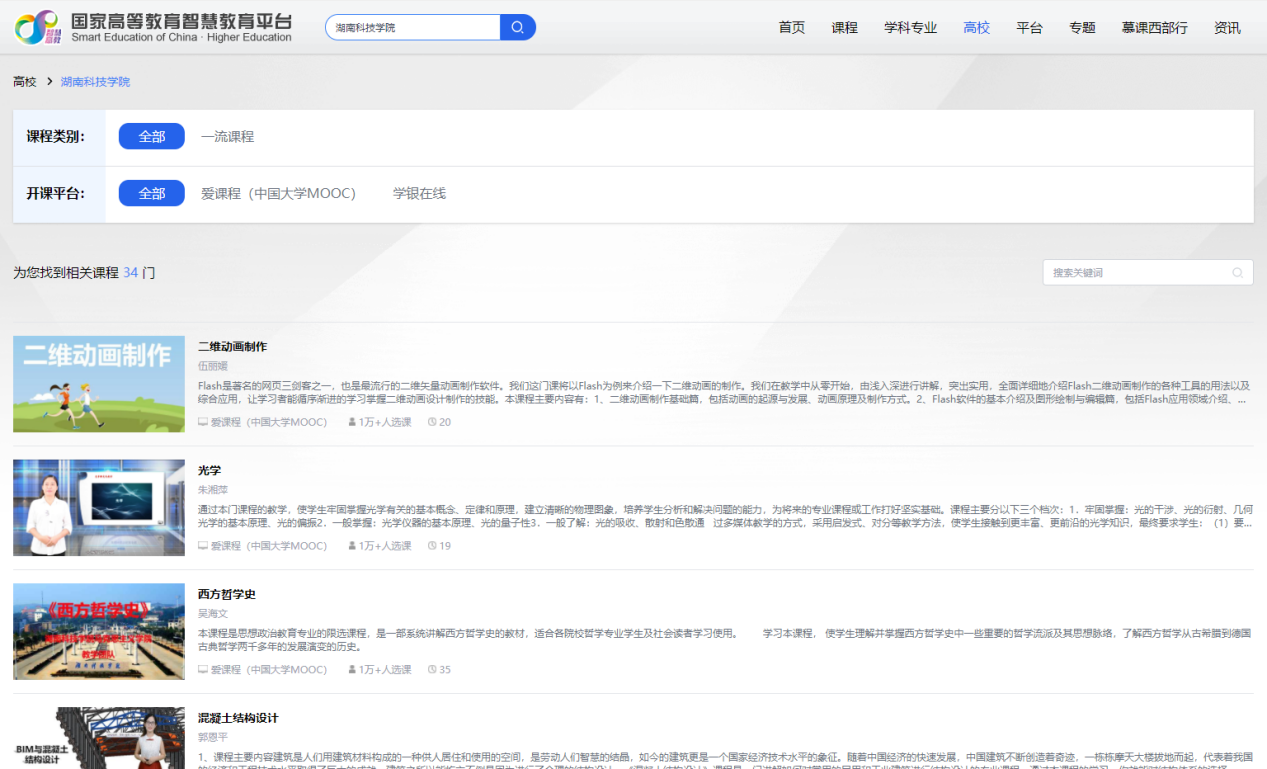The image size is (1267, 769).
Task: Click the blue search magnifier button
Action: click(x=517, y=27)
